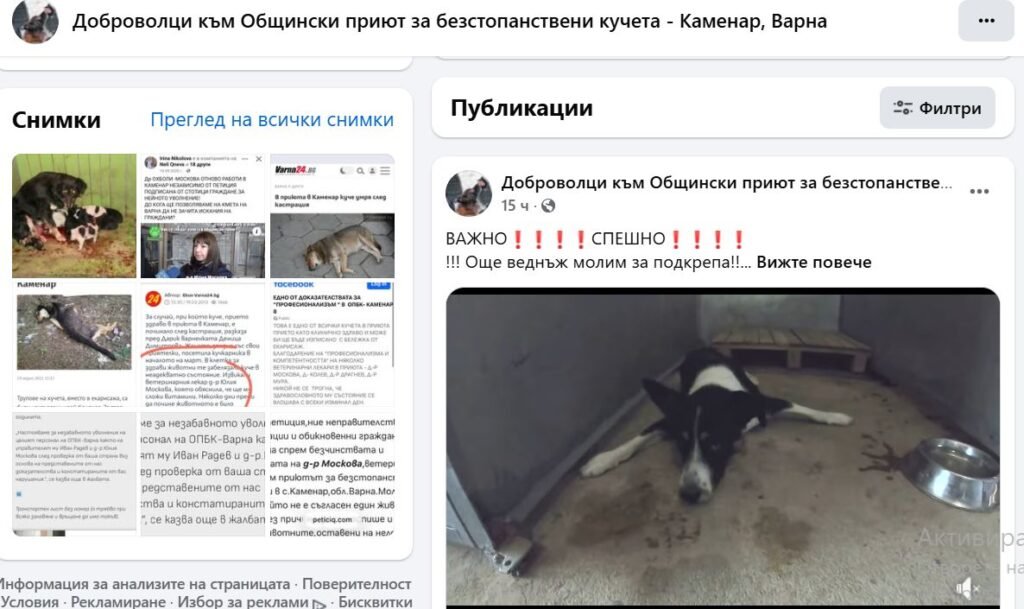The width and height of the screenshot is (1024, 609).
Task: Open Преглед на всички снимки link
Action: click(272, 120)
